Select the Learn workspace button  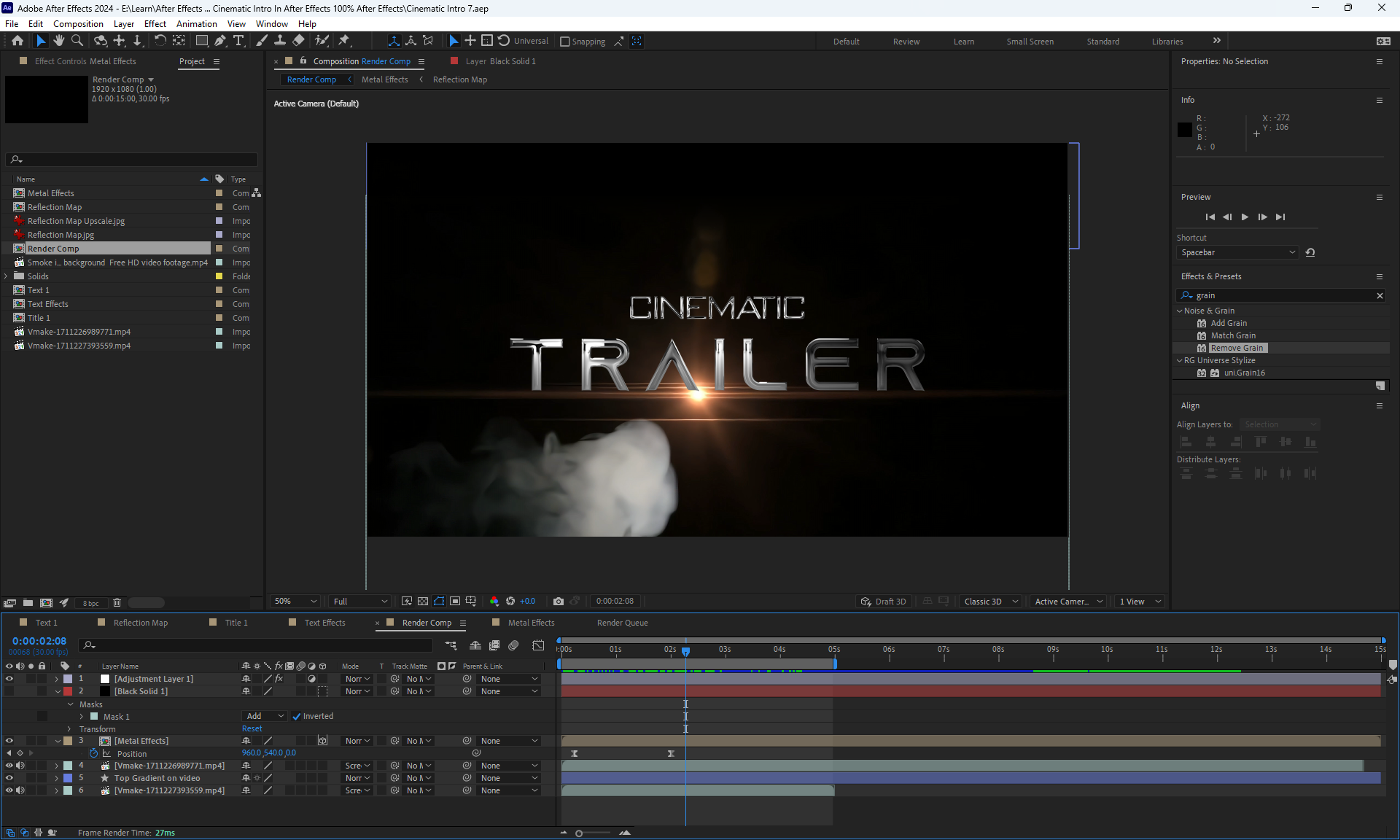(963, 42)
